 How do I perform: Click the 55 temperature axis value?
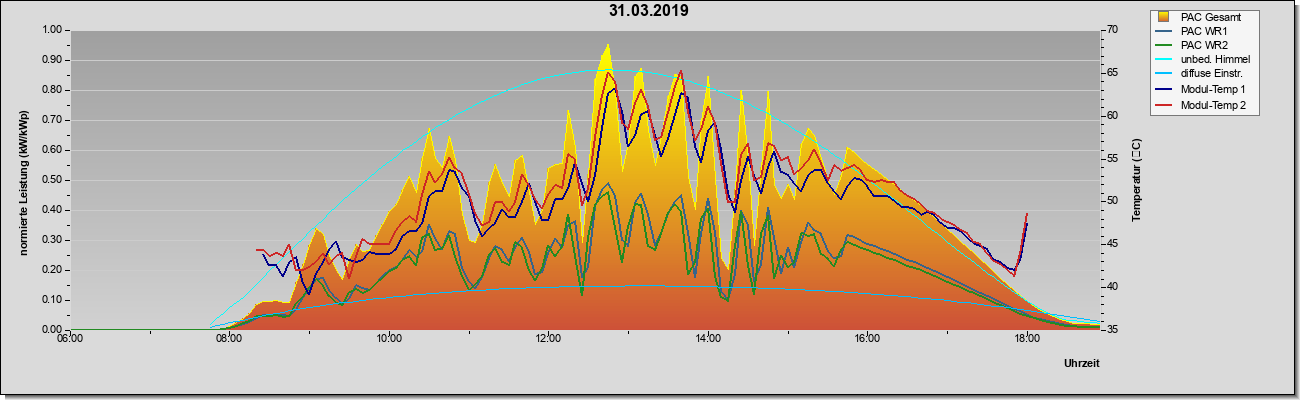tap(1112, 159)
